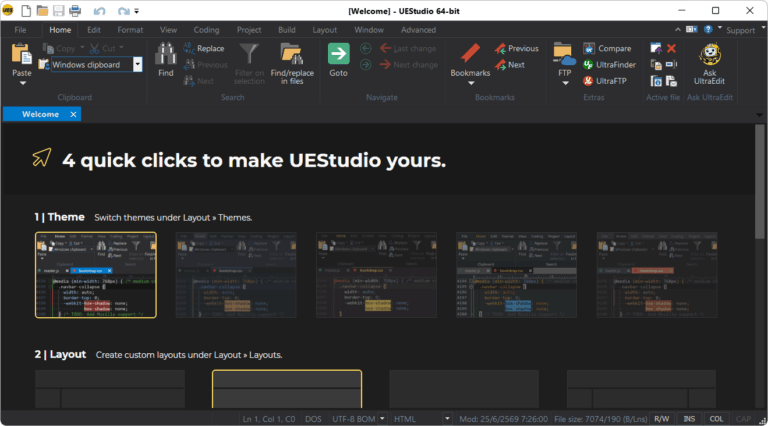Click the Paste clipboard icon

click(22, 54)
